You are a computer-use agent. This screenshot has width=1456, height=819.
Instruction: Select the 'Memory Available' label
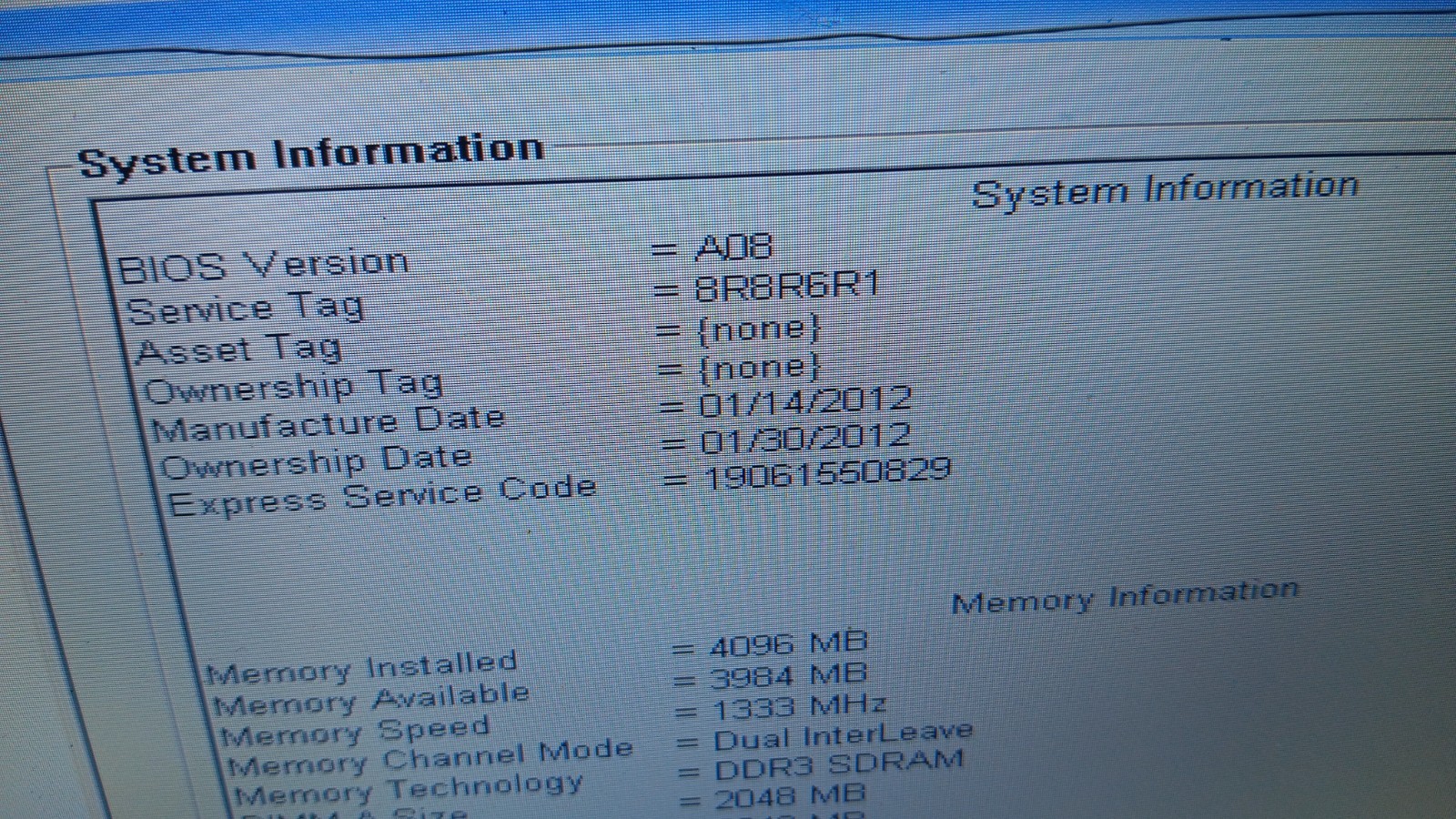pos(371,699)
